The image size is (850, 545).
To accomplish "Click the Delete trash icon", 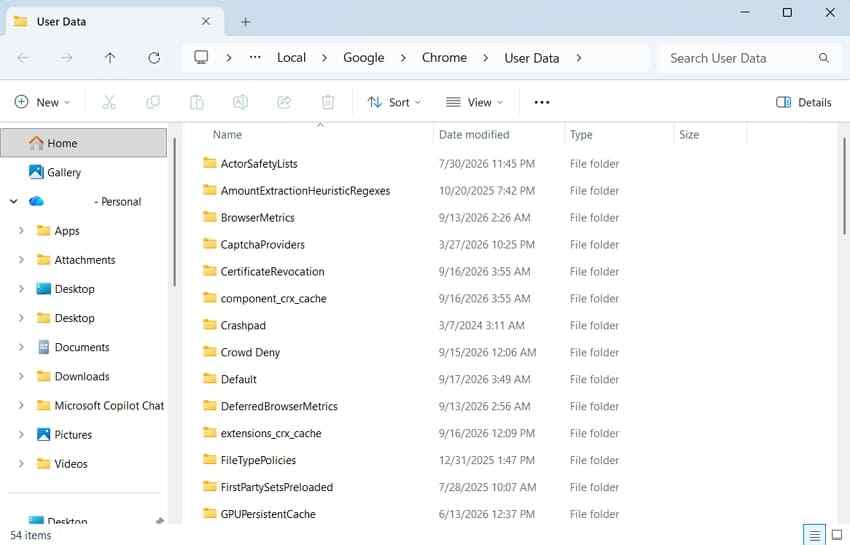I will (328, 102).
